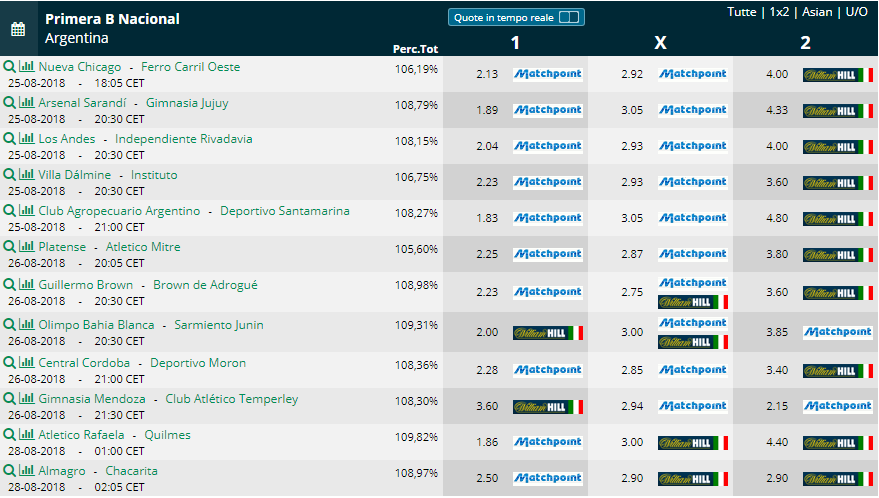Open the stats chart icon for Arsenal Sarandí
Screen dimensions: 879x498
tap(26, 103)
